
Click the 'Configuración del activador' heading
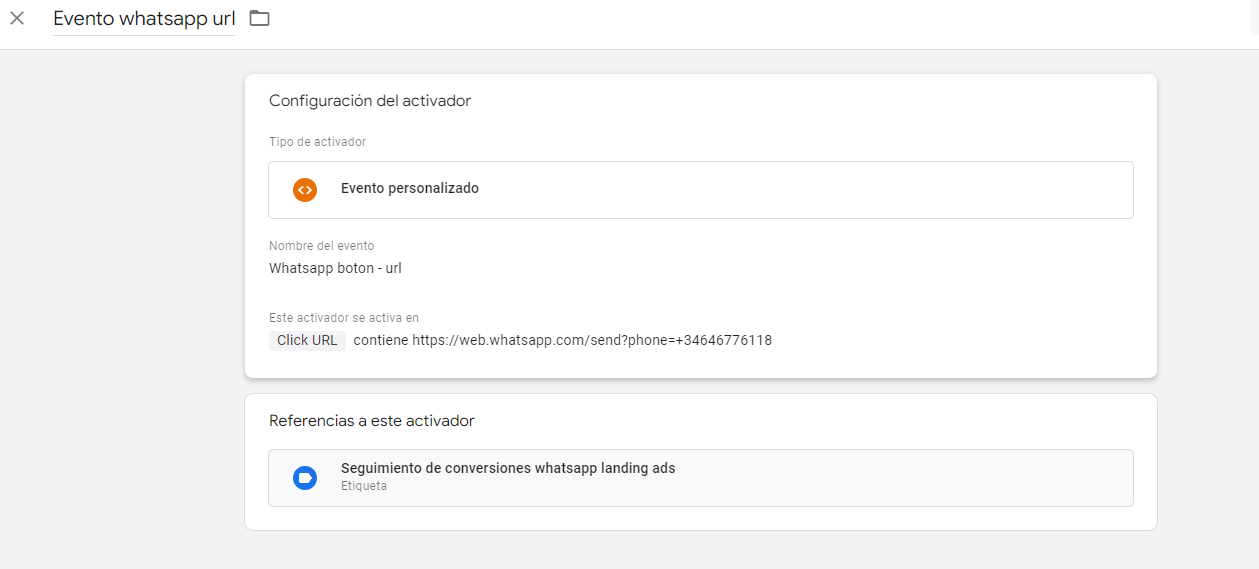click(x=370, y=101)
